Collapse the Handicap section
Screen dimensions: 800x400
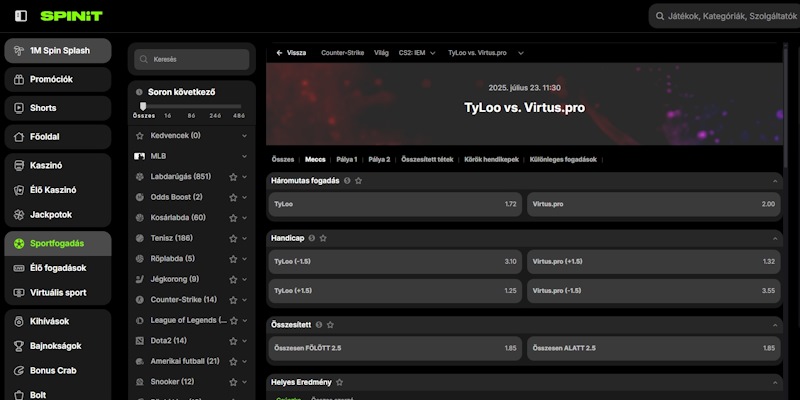(x=775, y=238)
